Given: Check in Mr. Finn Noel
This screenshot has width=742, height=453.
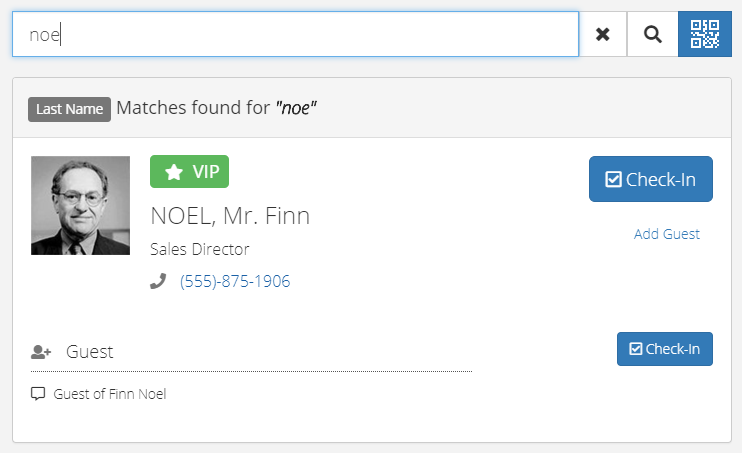Looking at the screenshot, I should (651, 179).
